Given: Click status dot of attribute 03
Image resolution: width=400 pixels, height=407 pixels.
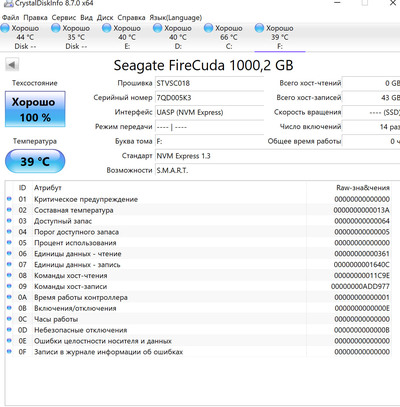Looking at the screenshot, I should point(9,221).
